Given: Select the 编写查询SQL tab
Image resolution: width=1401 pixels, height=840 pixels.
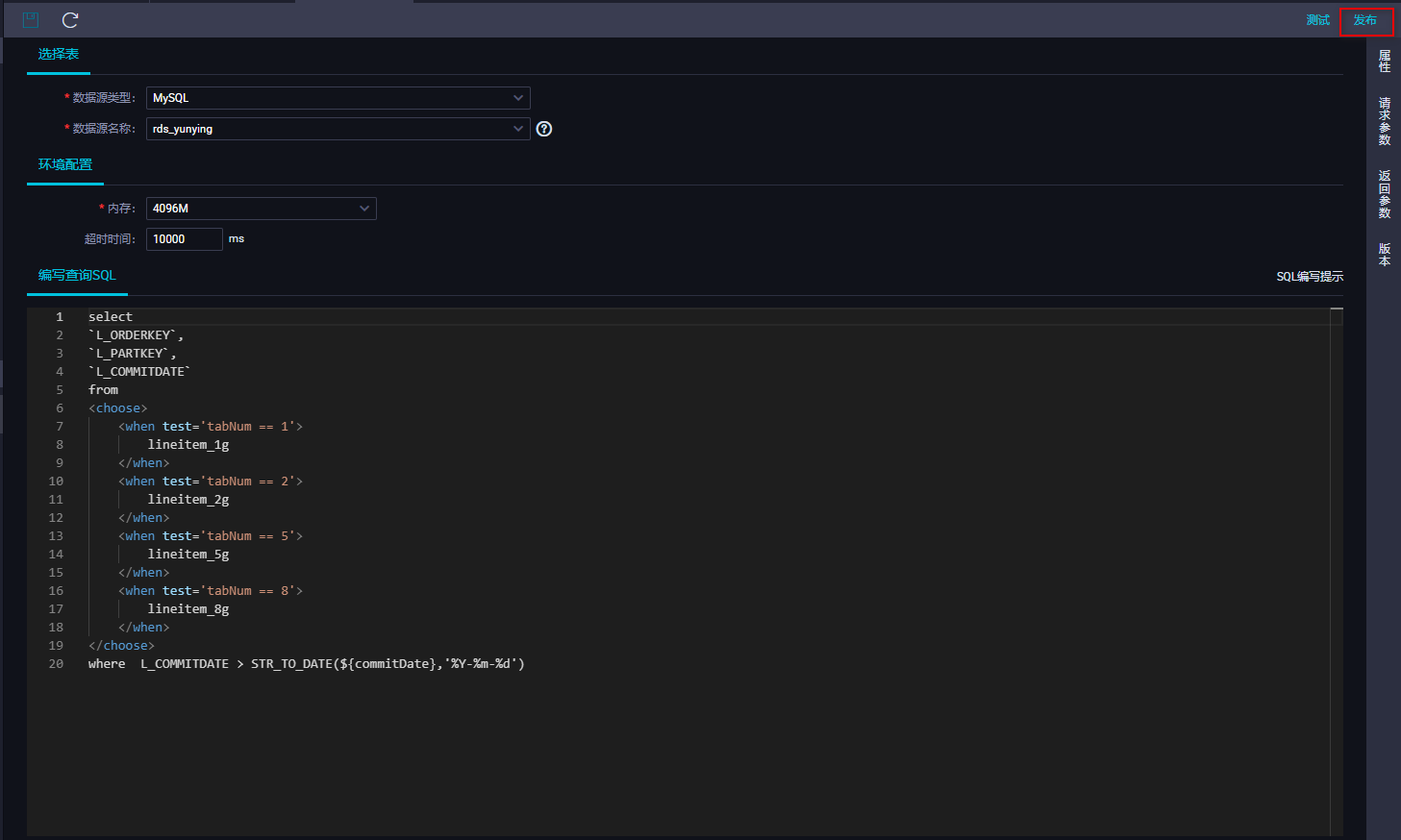Looking at the screenshot, I should coord(76,275).
